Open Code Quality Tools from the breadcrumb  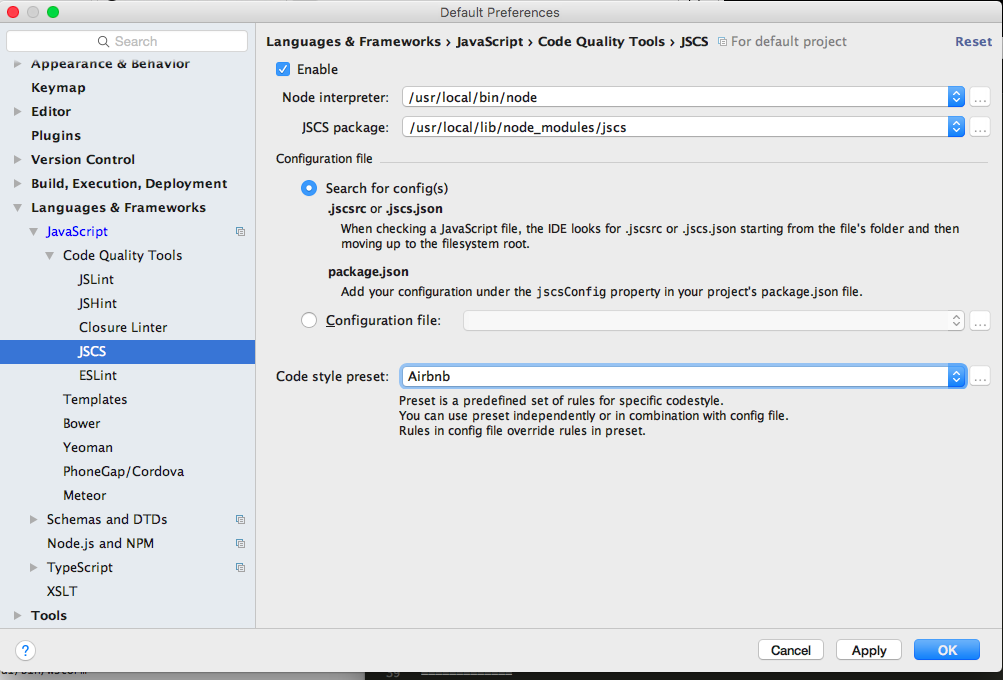pyautogui.click(x=601, y=42)
